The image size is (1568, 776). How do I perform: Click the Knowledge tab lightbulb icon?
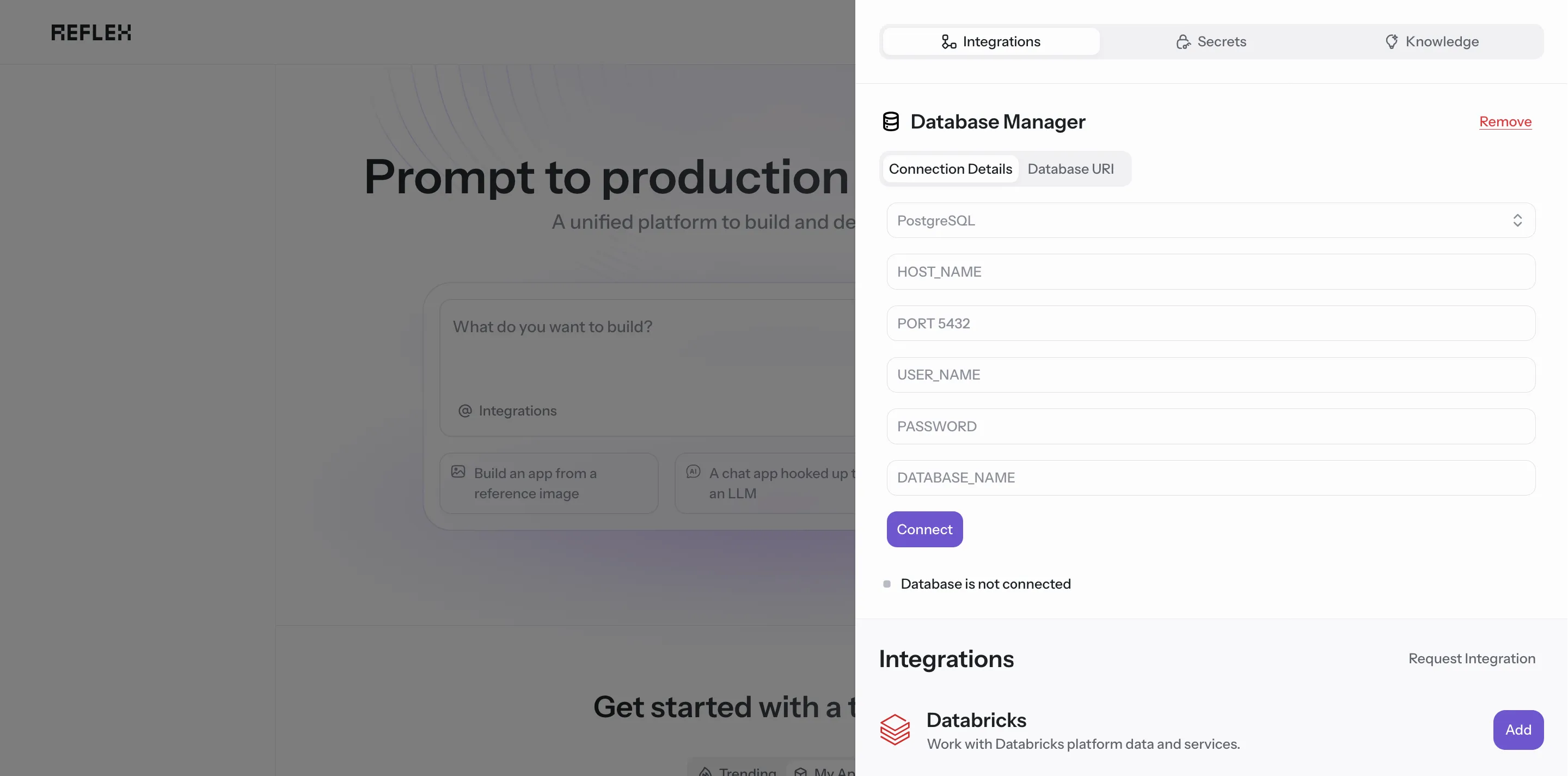click(x=1391, y=41)
